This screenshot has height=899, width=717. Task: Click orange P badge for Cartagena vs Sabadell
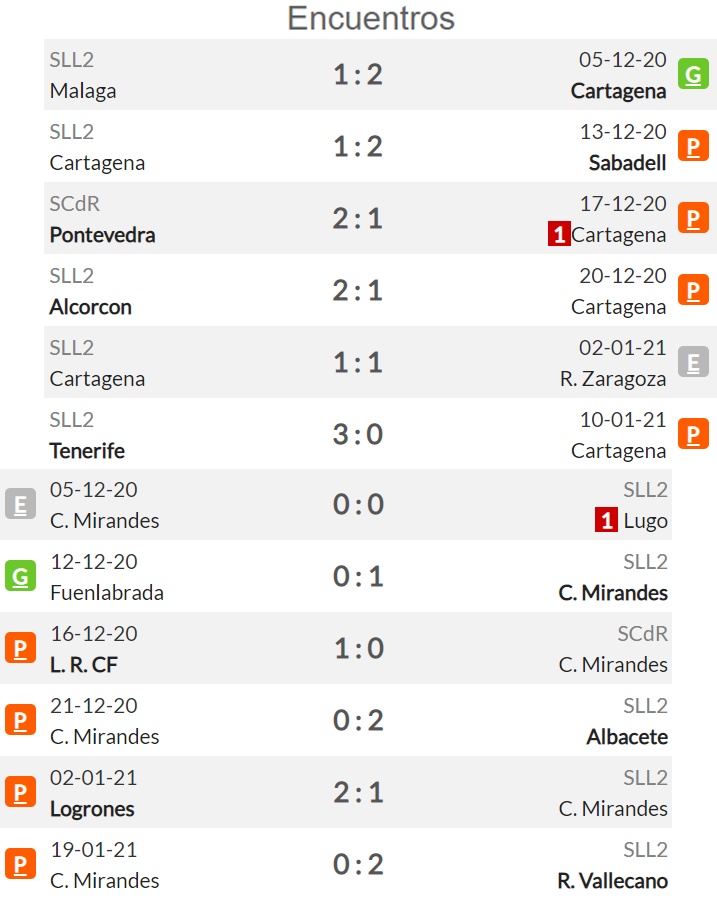coord(693,146)
